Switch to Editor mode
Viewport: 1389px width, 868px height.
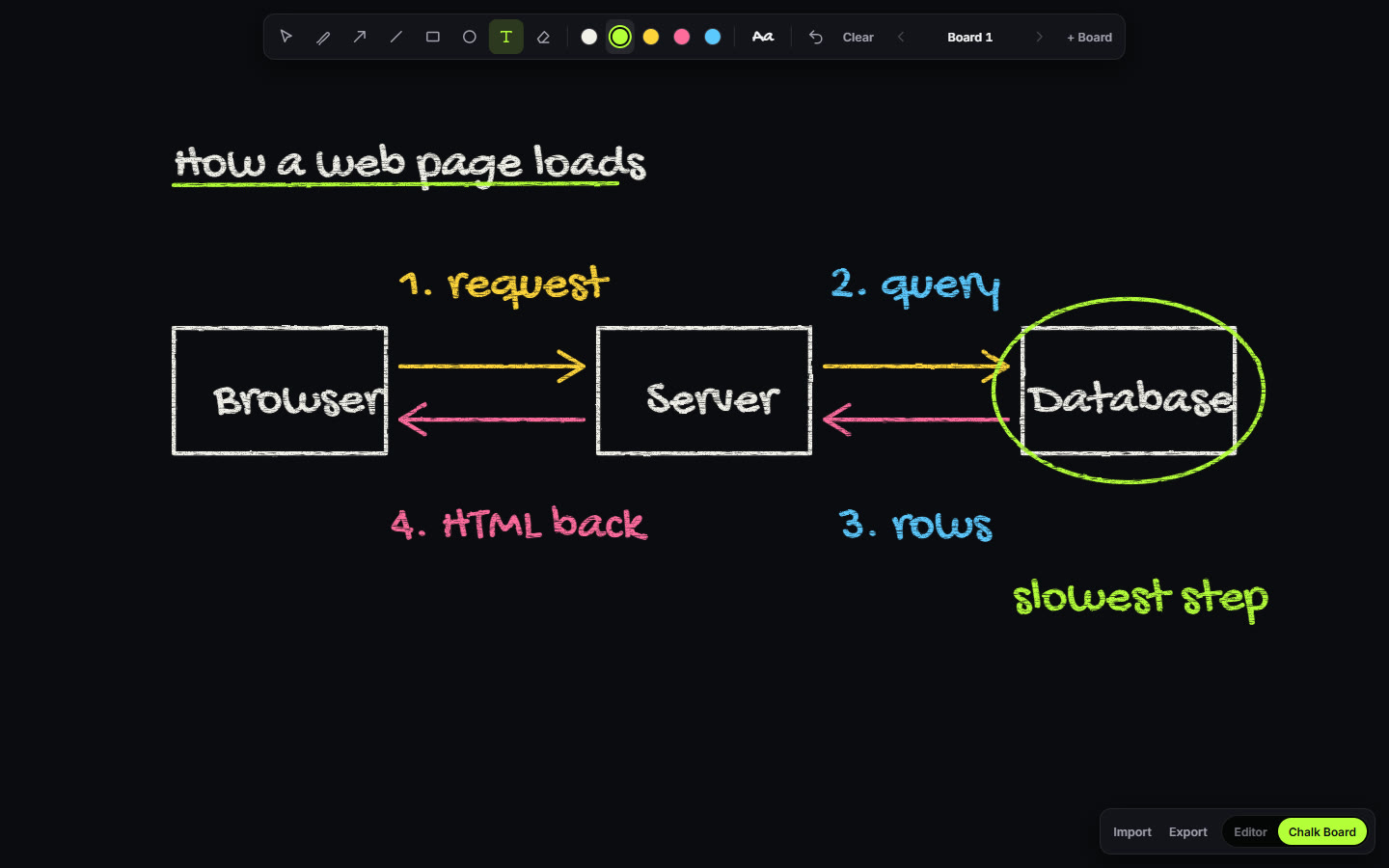point(1250,831)
